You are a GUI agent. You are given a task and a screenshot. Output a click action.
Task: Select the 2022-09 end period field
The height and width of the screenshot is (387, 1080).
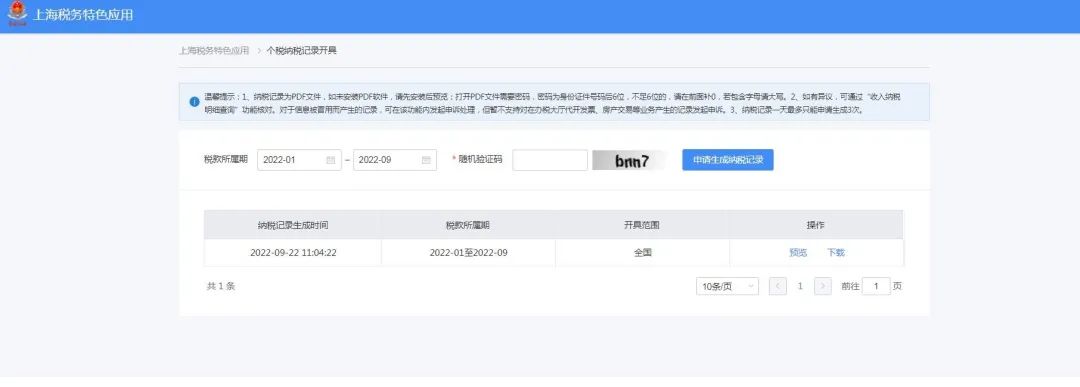395,160
